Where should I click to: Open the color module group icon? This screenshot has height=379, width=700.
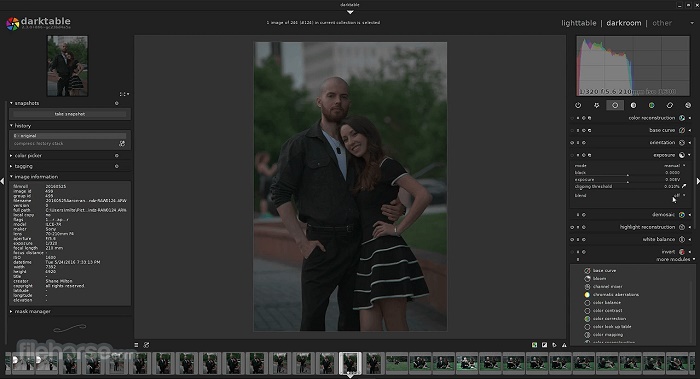click(x=651, y=105)
